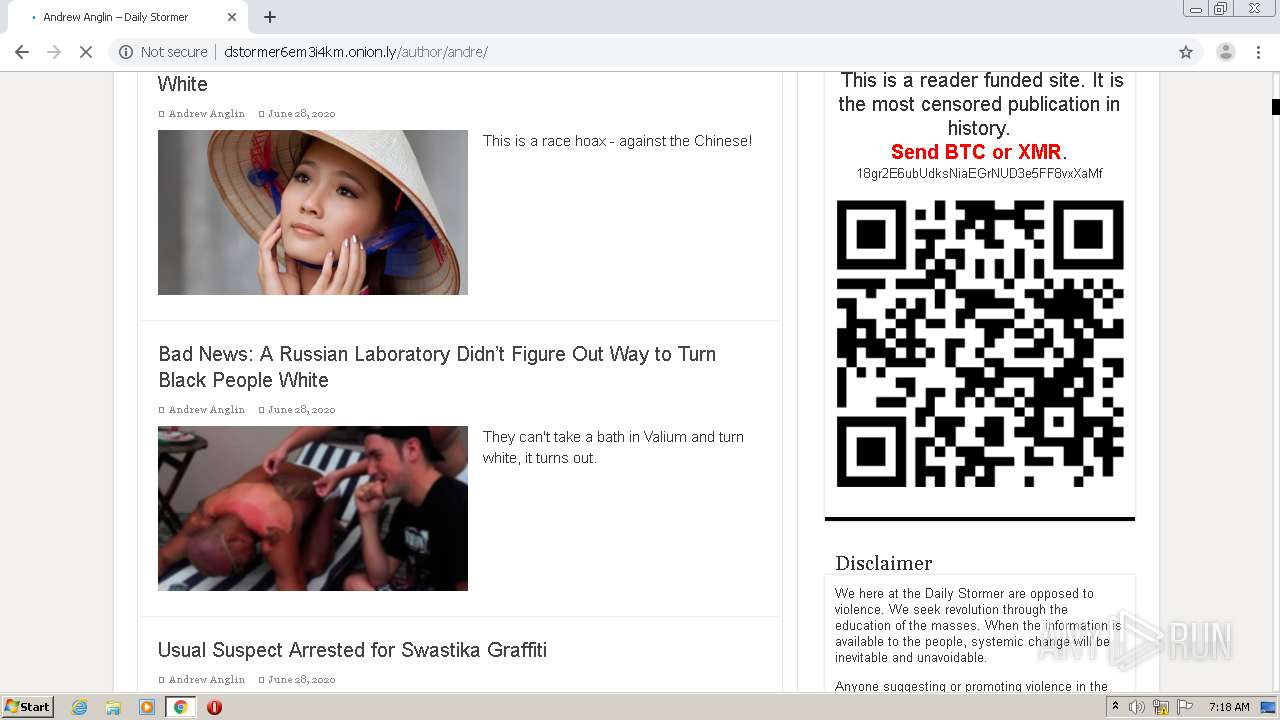Screen dimensions: 1280x720
Task: Close the Andrew Anglin – Daily Stormer tab
Action: click(232, 17)
